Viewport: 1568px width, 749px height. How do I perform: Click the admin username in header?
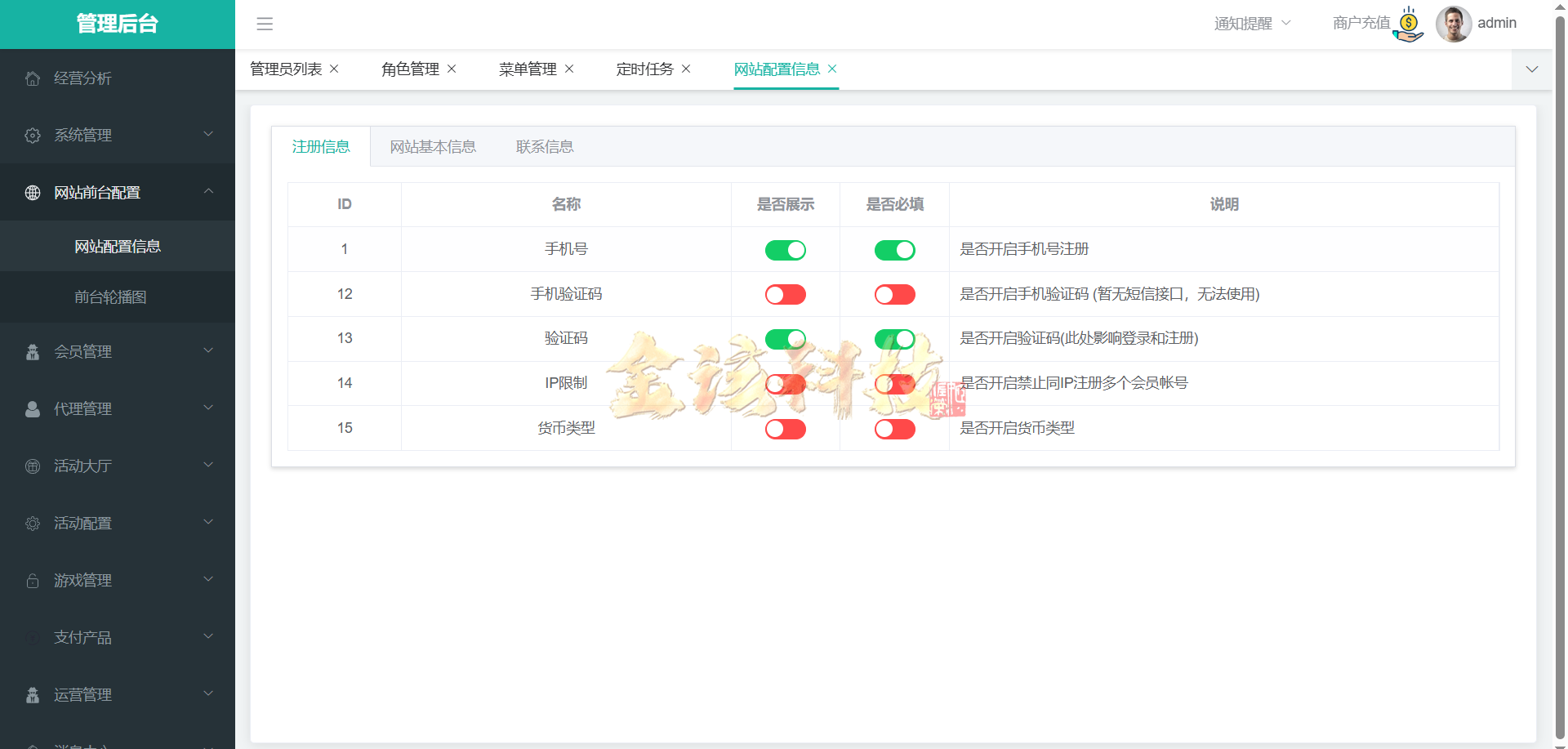pos(1497,23)
